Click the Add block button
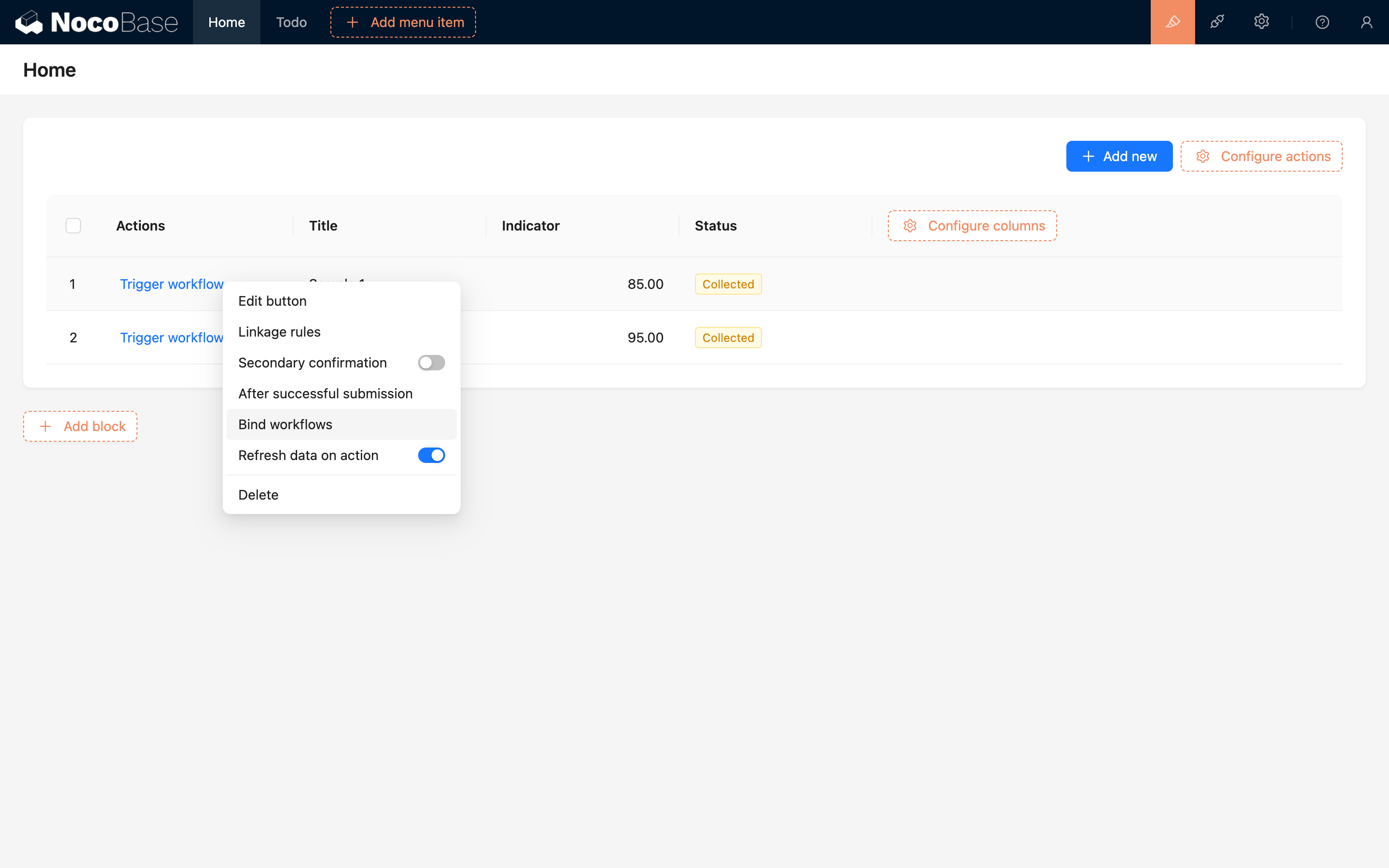The width and height of the screenshot is (1389, 868). point(80,426)
